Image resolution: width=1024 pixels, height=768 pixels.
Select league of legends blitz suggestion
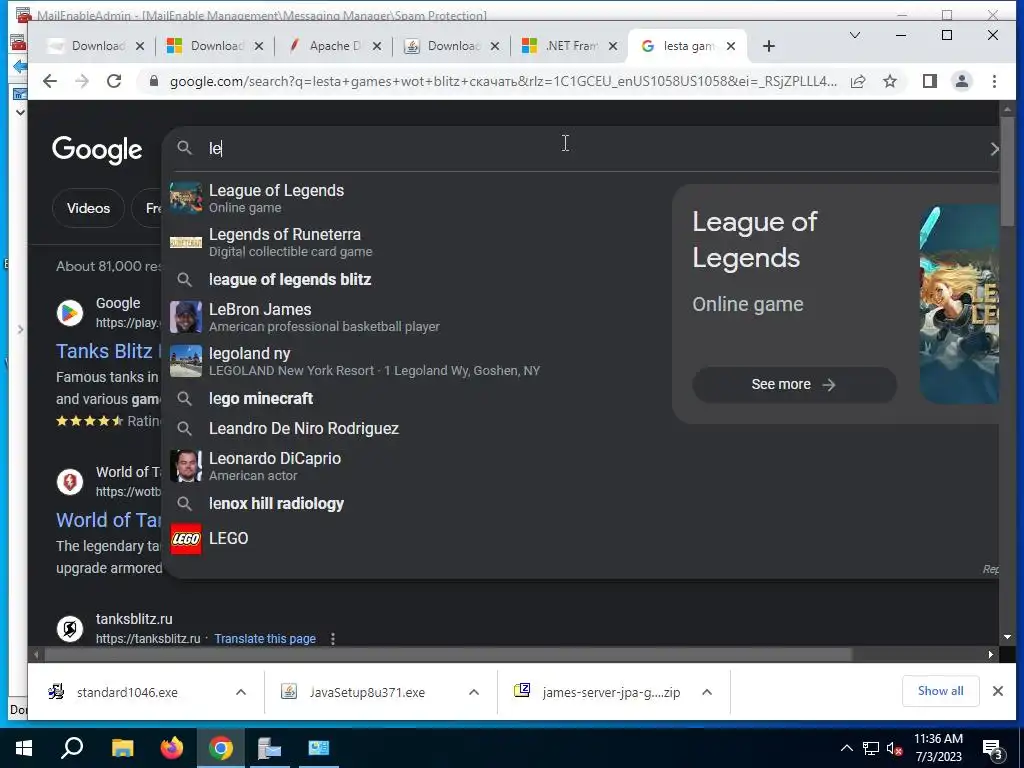pos(418,280)
